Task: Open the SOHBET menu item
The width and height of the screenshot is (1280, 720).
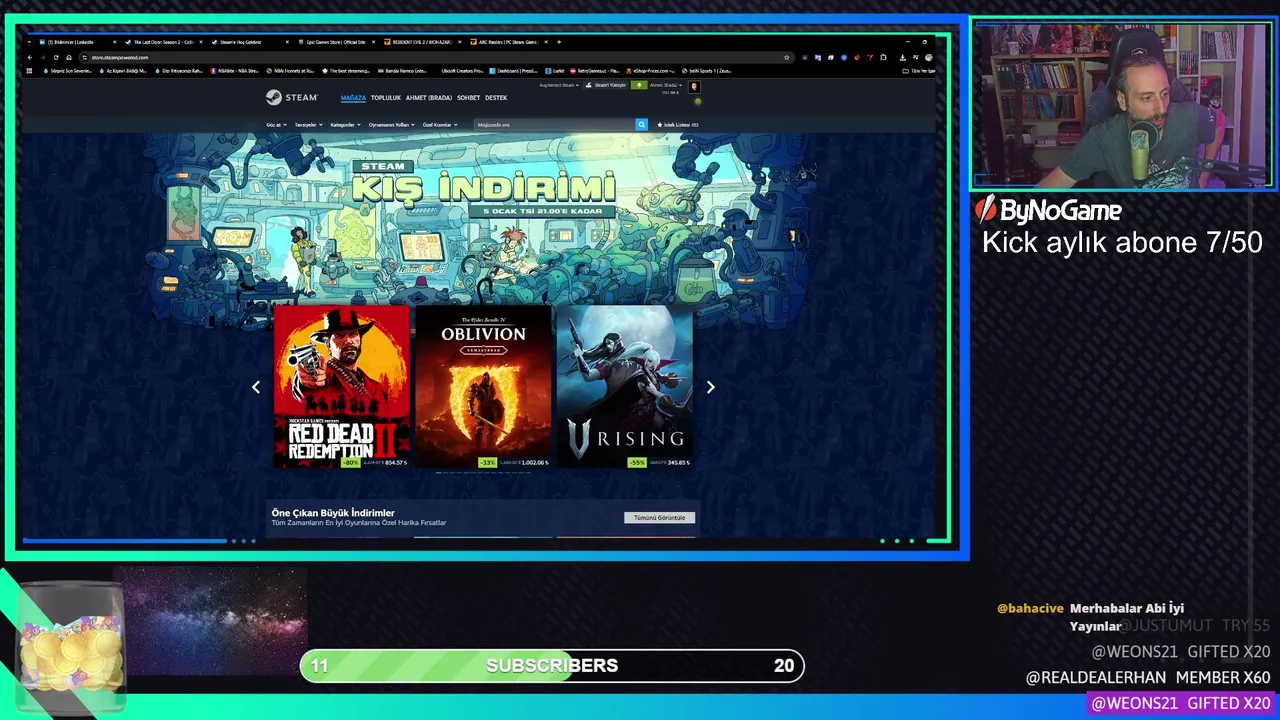Action: click(x=469, y=98)
